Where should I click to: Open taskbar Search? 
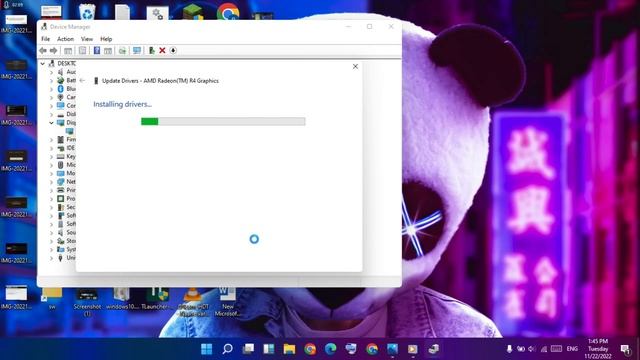click(227, 349)
